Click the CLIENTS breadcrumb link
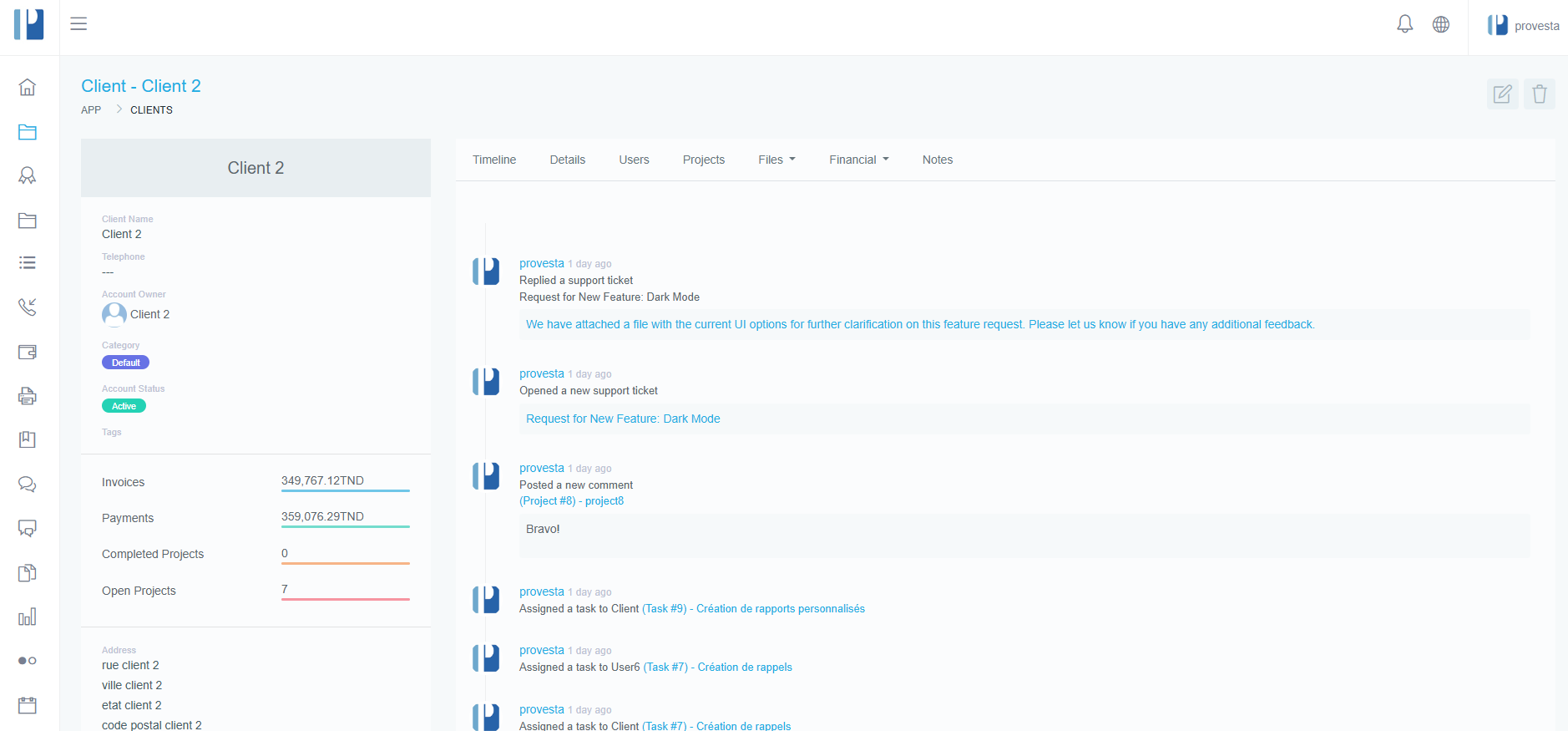Viewport: 1568px width, 731px height. [151, 110]
